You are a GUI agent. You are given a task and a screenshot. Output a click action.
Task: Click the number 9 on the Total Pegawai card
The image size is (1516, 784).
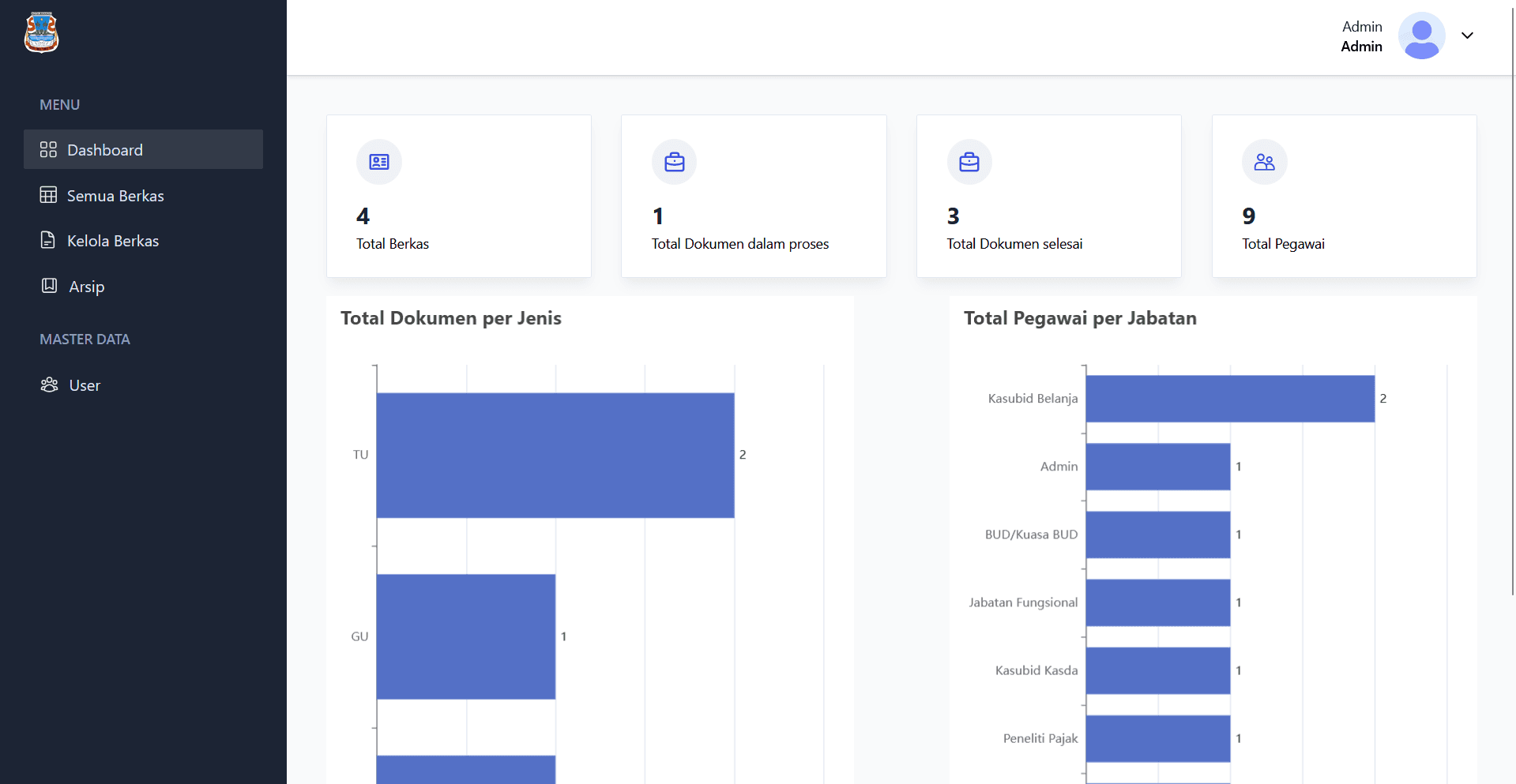coord(1249,216)
